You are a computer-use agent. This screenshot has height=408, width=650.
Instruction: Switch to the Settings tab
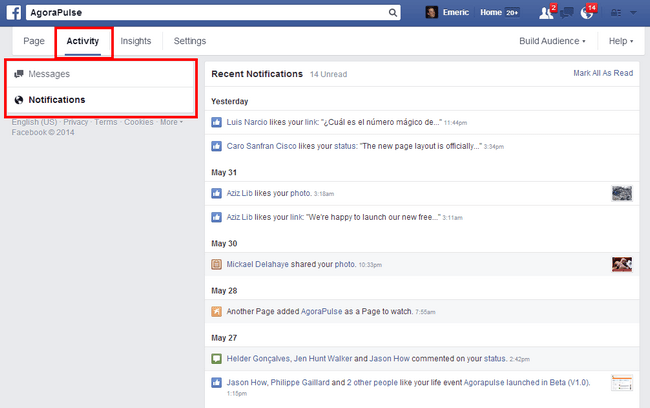coord(190,41)
